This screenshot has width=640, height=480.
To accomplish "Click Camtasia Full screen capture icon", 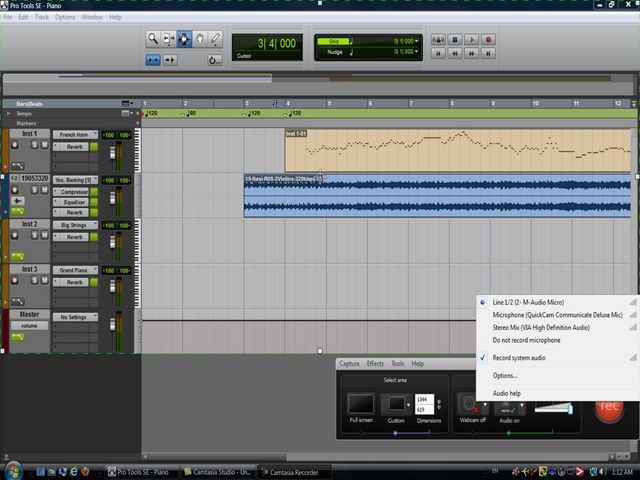I will click(361, 404).
